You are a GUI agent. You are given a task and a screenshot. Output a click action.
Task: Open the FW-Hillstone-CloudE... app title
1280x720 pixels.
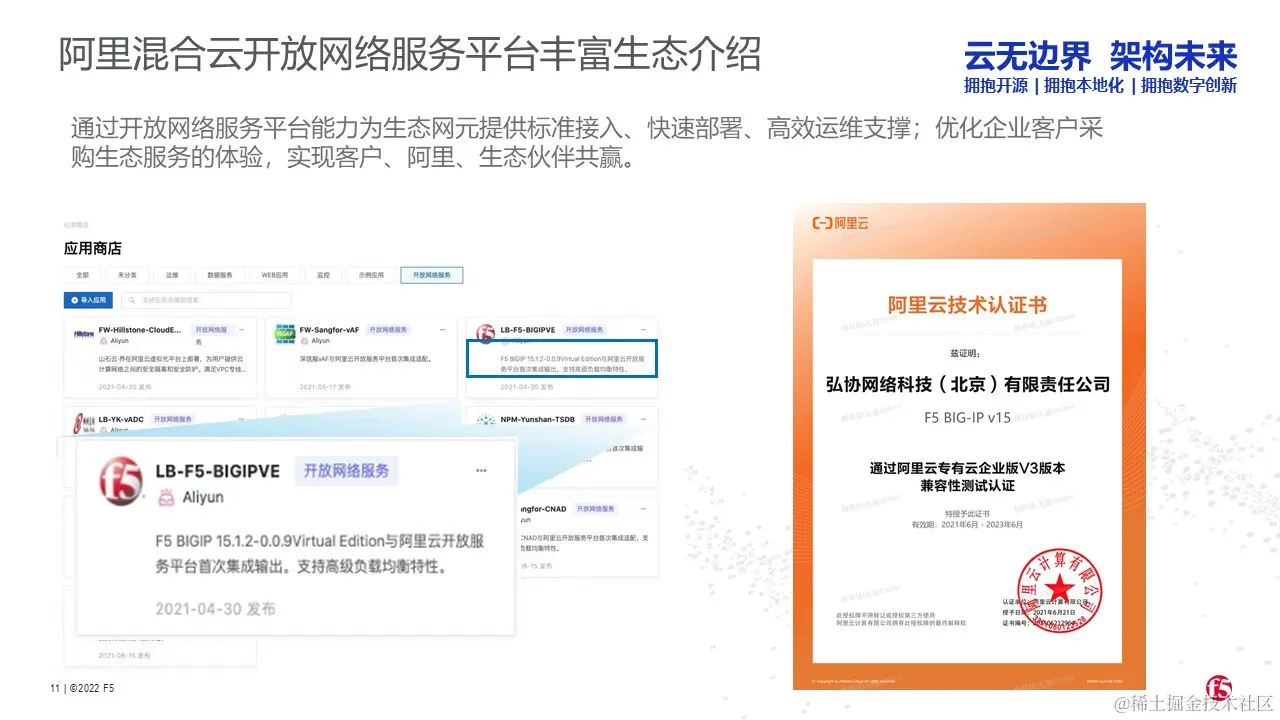[141, 330]
